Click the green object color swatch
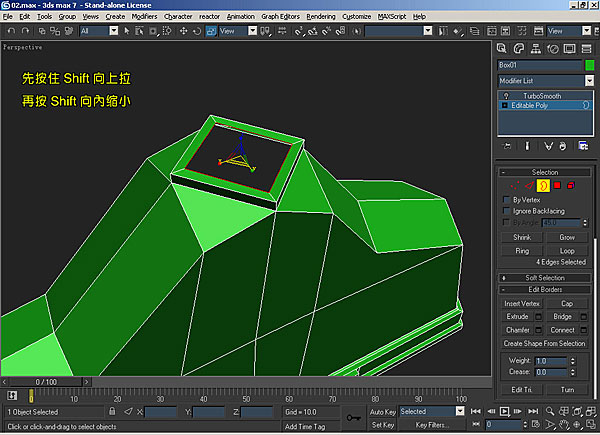The width and height of the screenshot is (600, 435). click(x=590, y=65)
